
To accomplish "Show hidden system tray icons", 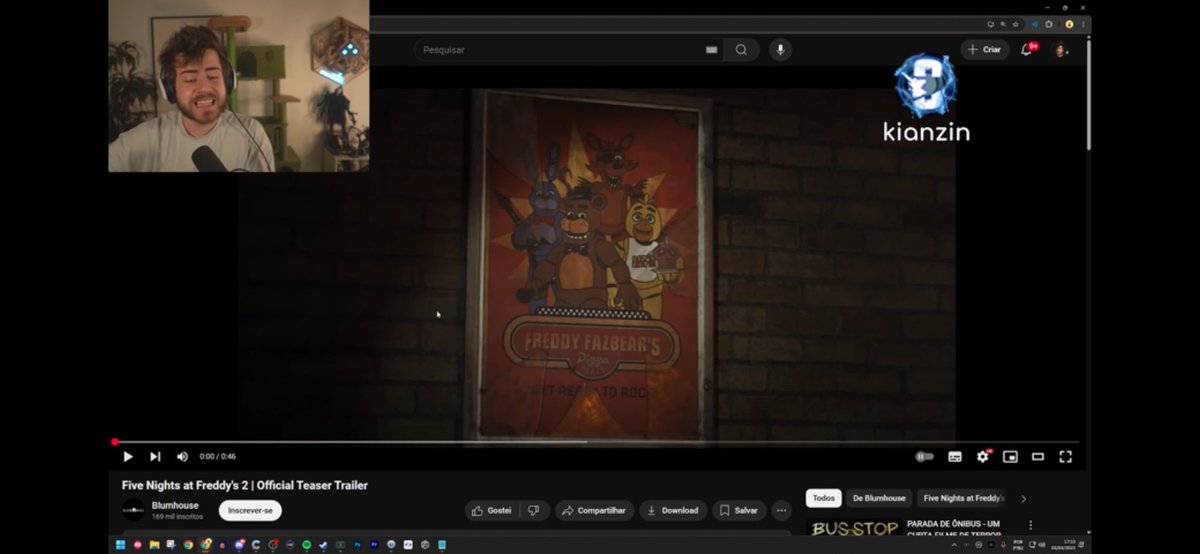I will pyautogui.click(x=953, y=545).
